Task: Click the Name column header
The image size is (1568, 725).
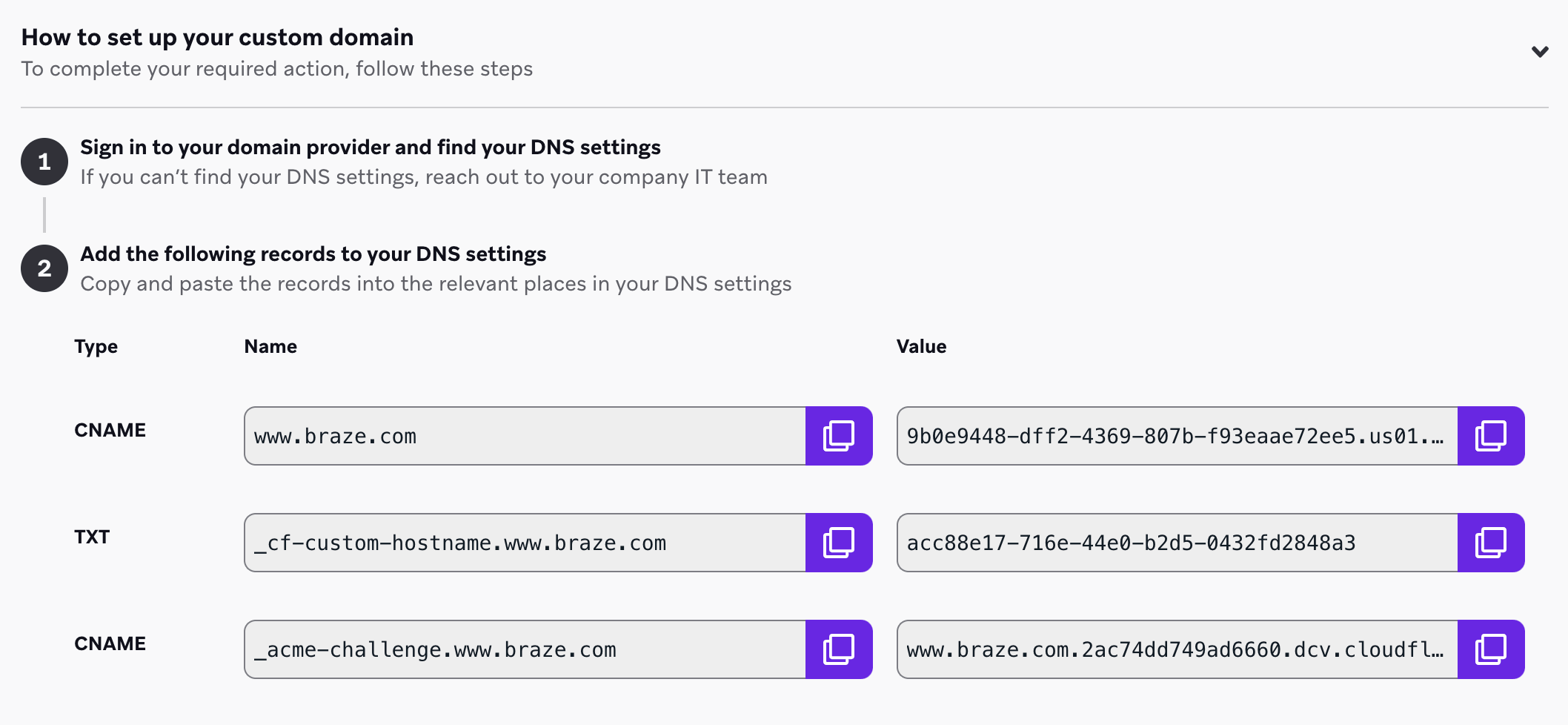Action: point(270,346)
